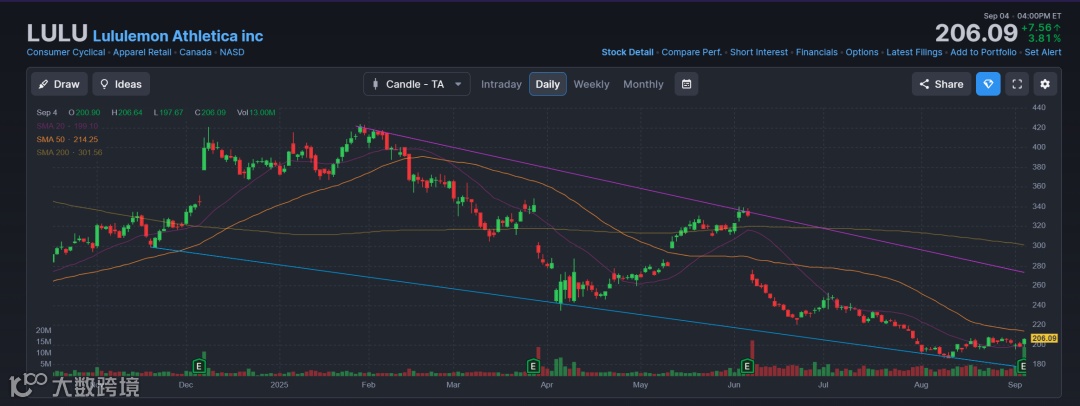The height and width of the screenshot is (406, 1080).
Task: Click the SMA 200 legend label
Action: [x=69, y=152]
